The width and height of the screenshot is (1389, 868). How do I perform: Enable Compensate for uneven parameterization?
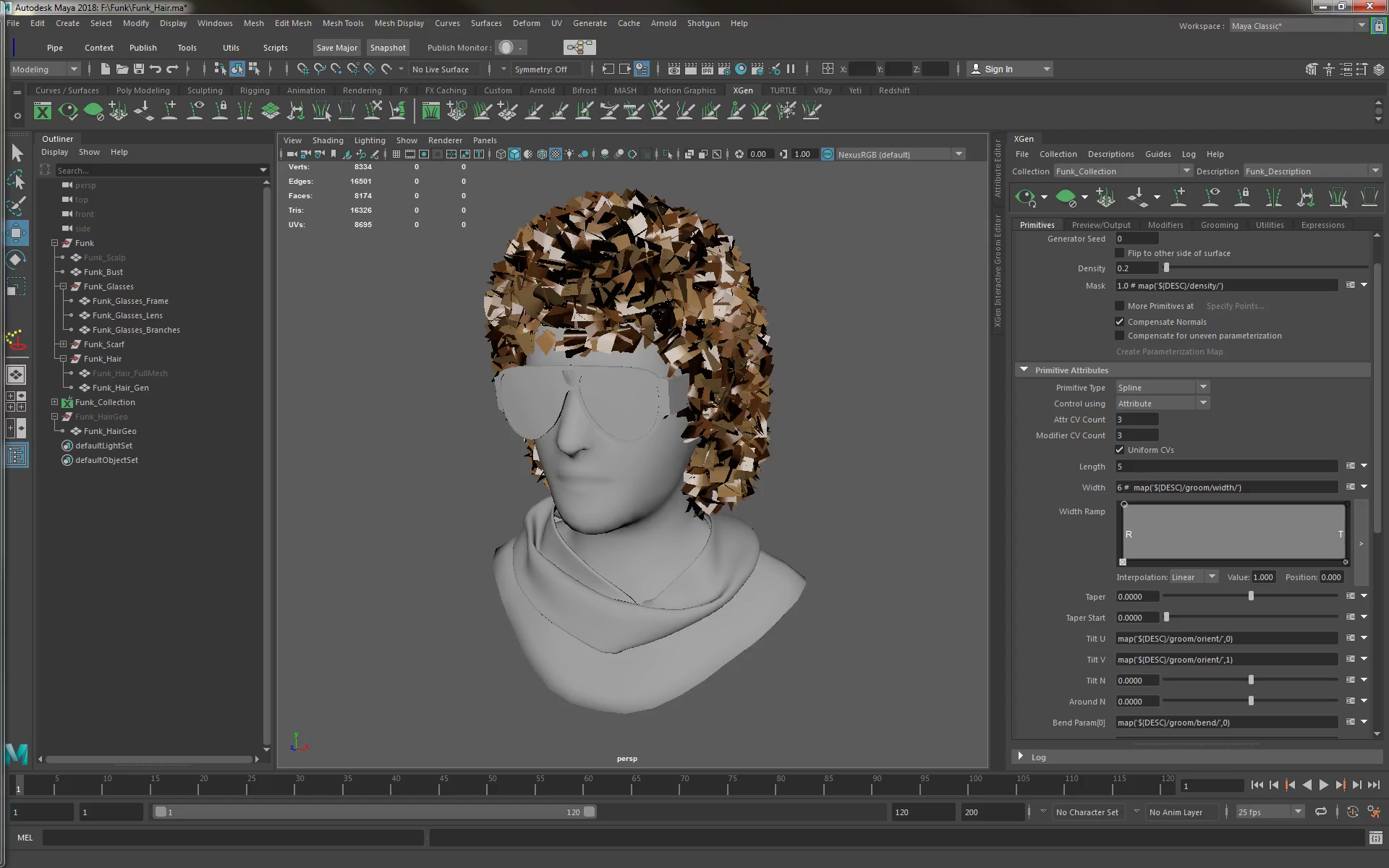pos(1120,336)
